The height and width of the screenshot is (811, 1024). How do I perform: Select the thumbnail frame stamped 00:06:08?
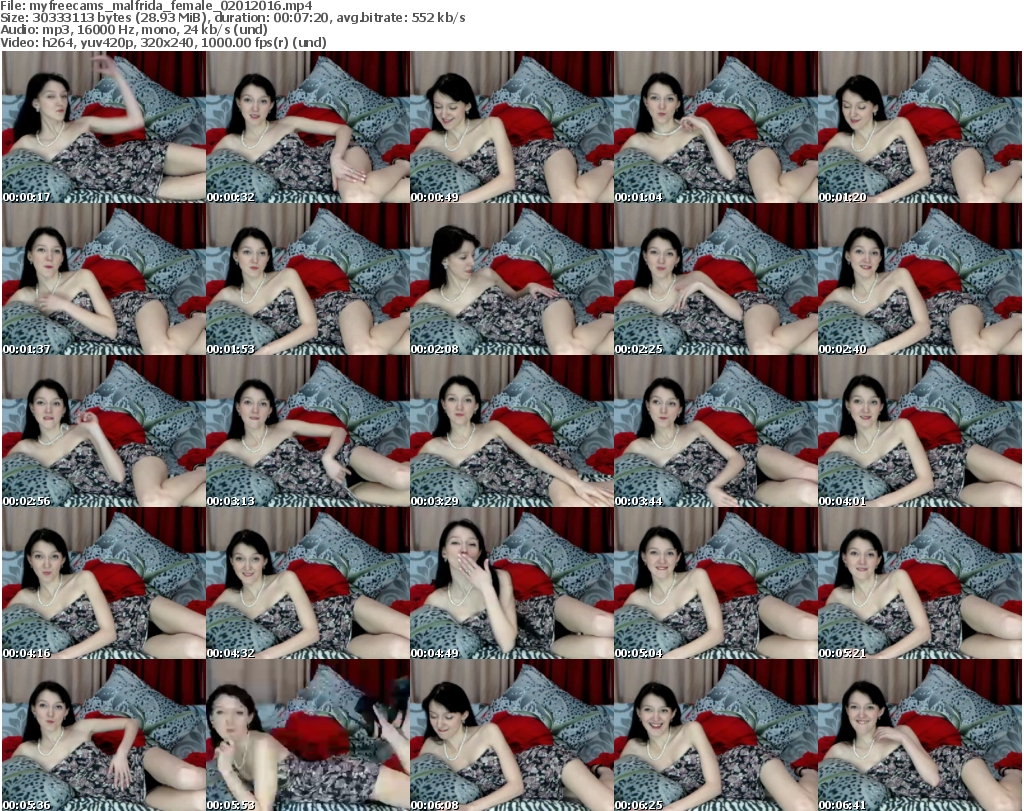coord(511,735)
